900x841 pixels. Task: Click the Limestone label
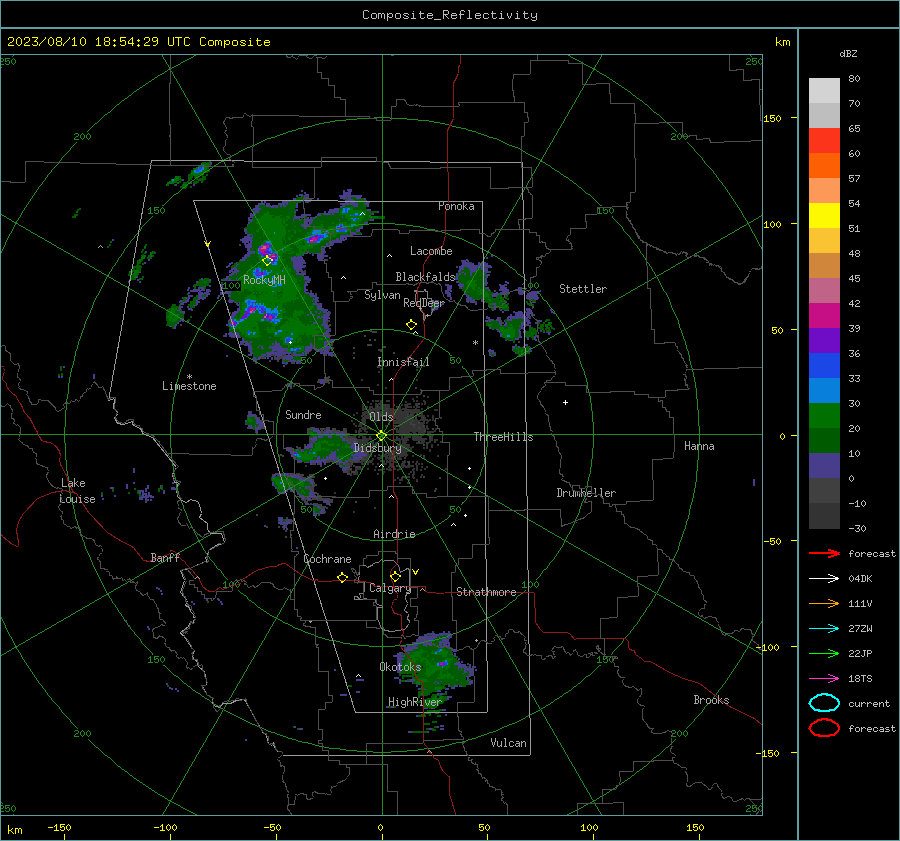189,386
